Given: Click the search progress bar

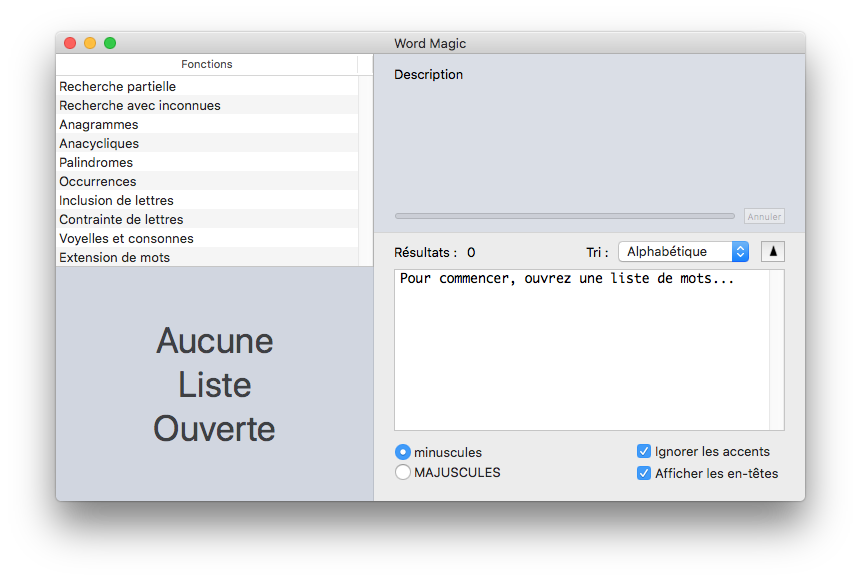Looking at the screenshot, I should click(x=564, y=216).
